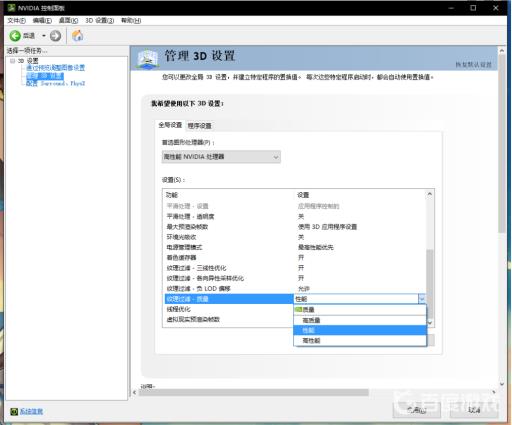Screen dimensions: 512x425
Task: Click the 取消 button
Action: pos(474,410)
